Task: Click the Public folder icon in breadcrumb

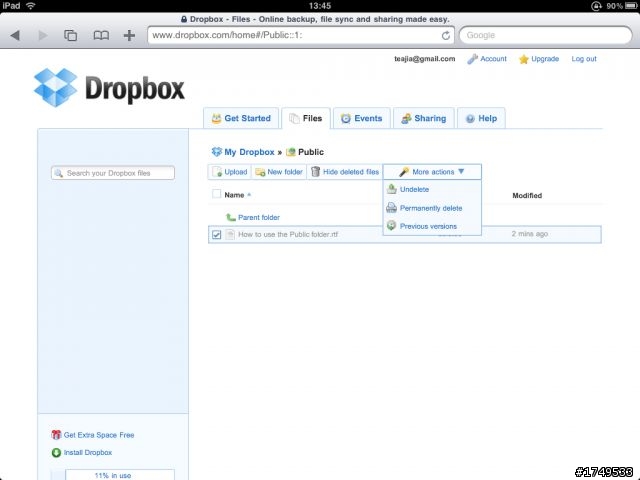Action: [x=291, y=152]
